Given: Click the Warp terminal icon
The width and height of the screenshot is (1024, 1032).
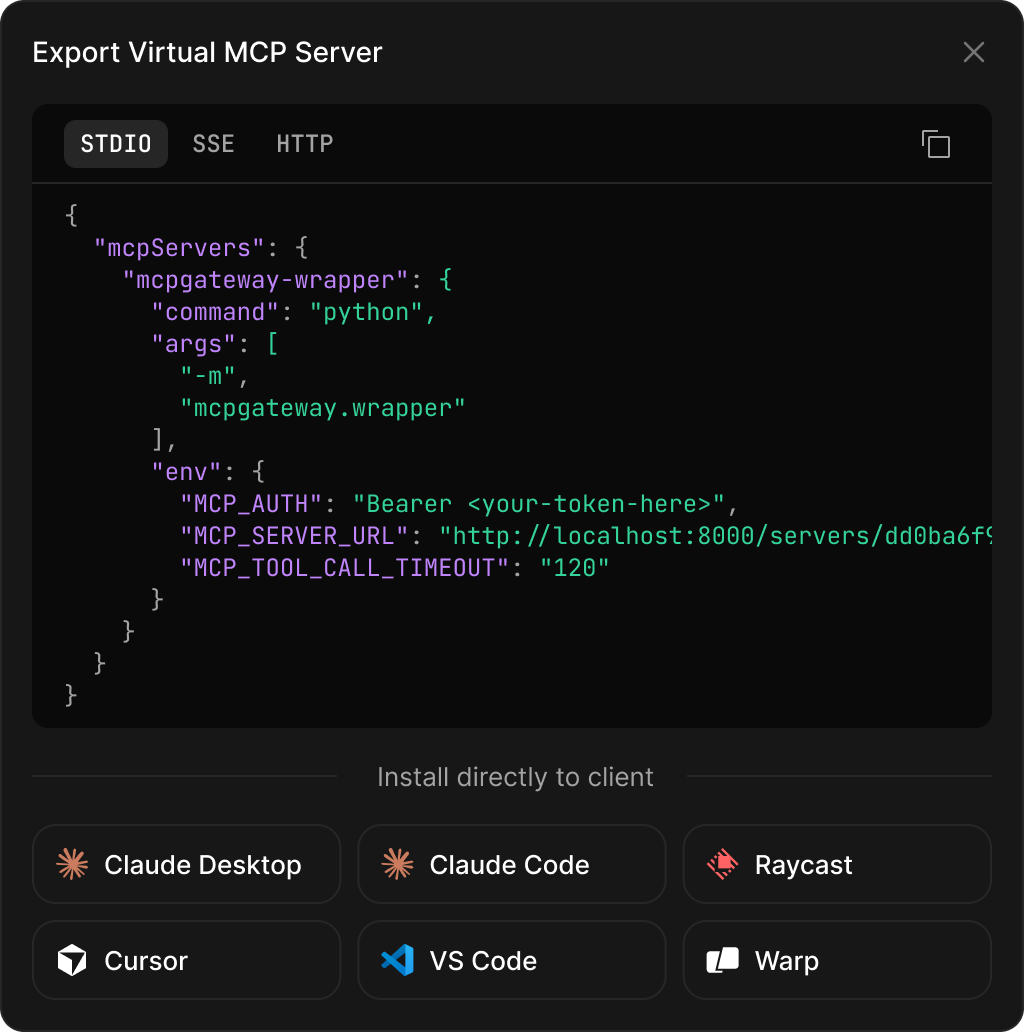Looking at the screenshot, I should click(722, 960).
